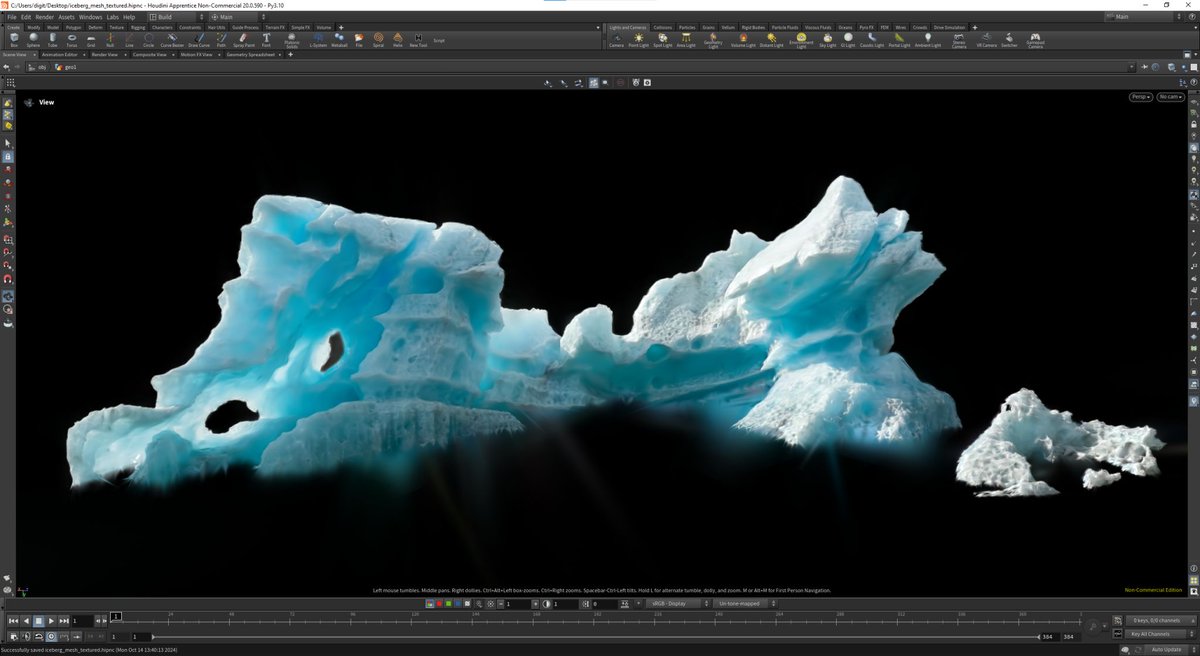Add a Point Light
The height and width of the screenshot is (656, 1200).
pyautogui.click(x=639, y=40)
